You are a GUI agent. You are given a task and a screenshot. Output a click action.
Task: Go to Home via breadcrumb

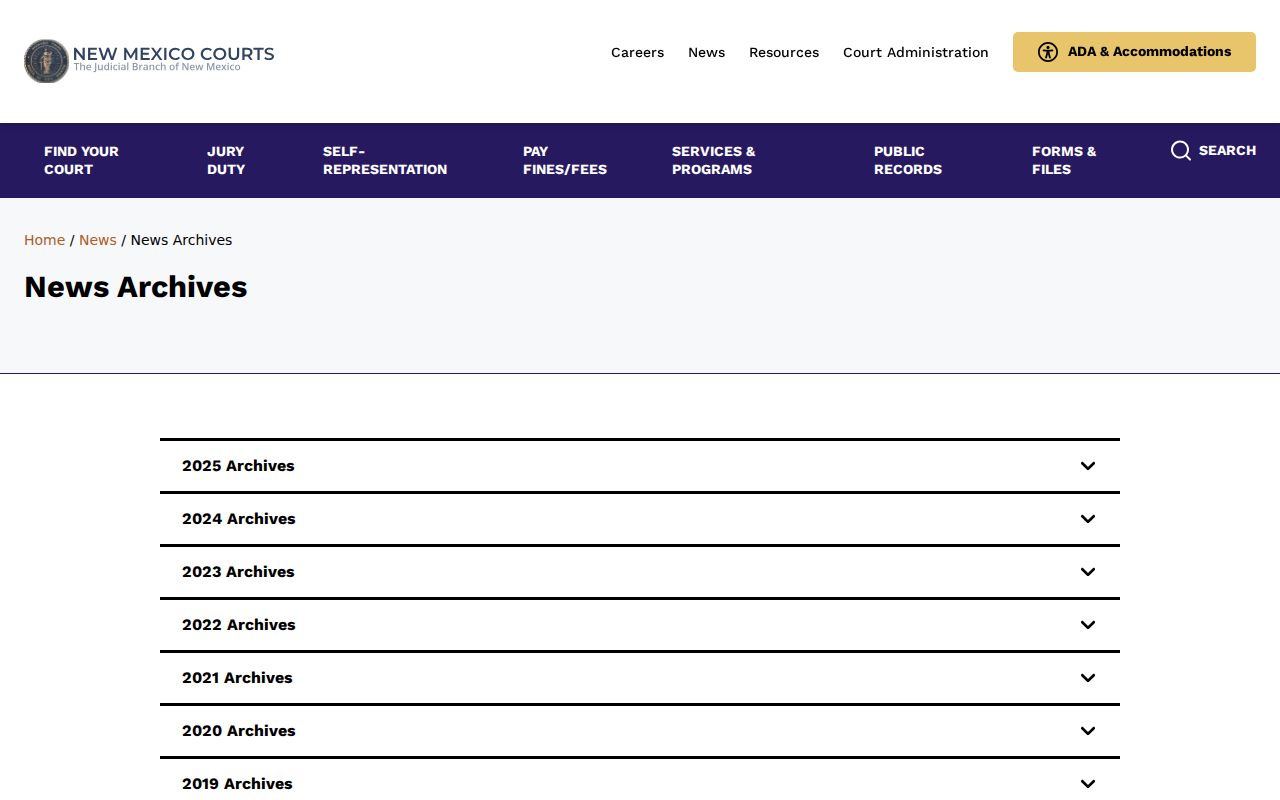44,240
